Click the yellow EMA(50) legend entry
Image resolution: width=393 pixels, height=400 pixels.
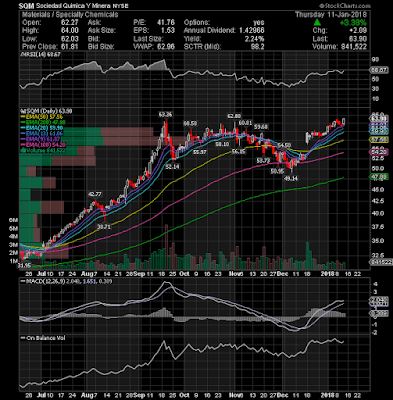click(41, 117)
